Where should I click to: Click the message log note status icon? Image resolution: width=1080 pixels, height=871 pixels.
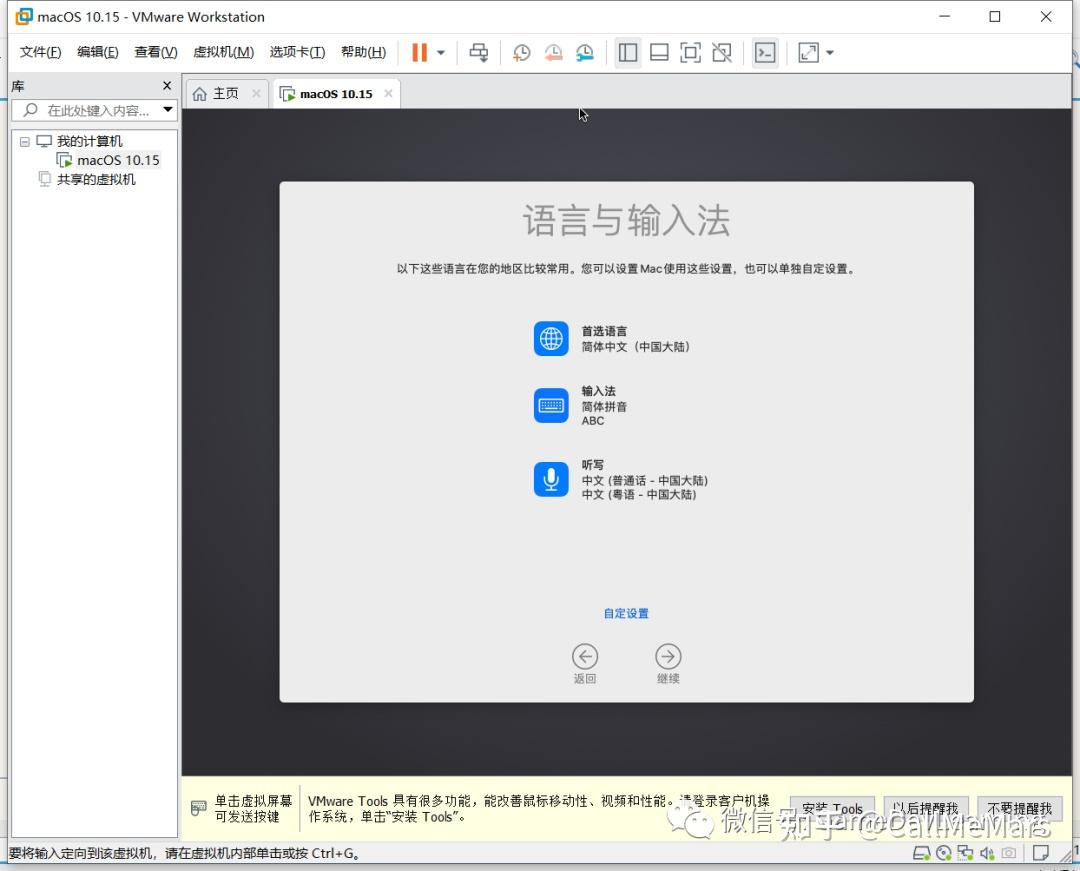point(1041,854)
